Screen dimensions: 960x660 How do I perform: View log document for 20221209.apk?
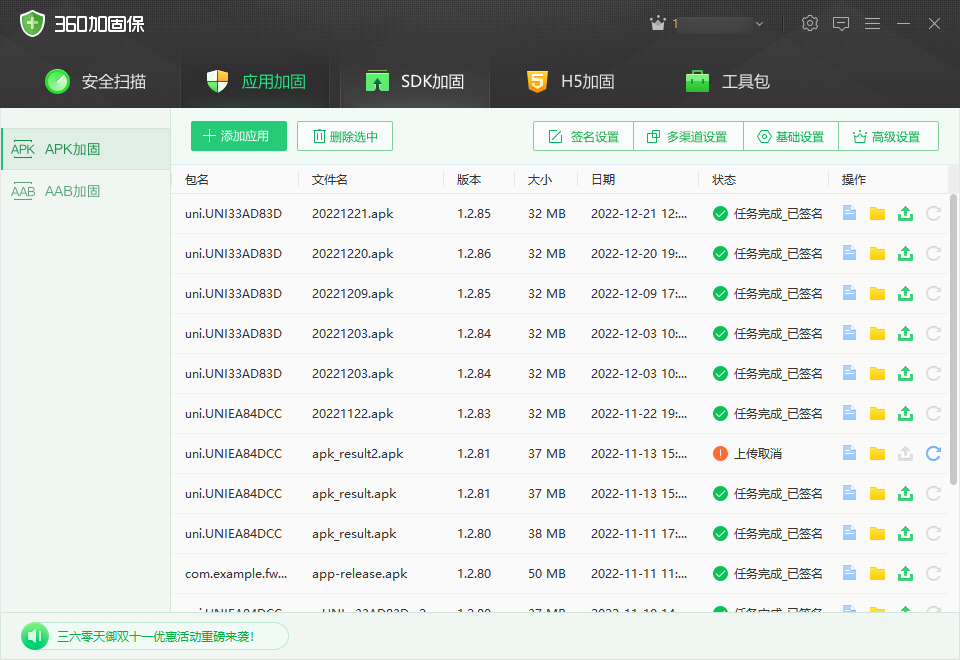849,293
